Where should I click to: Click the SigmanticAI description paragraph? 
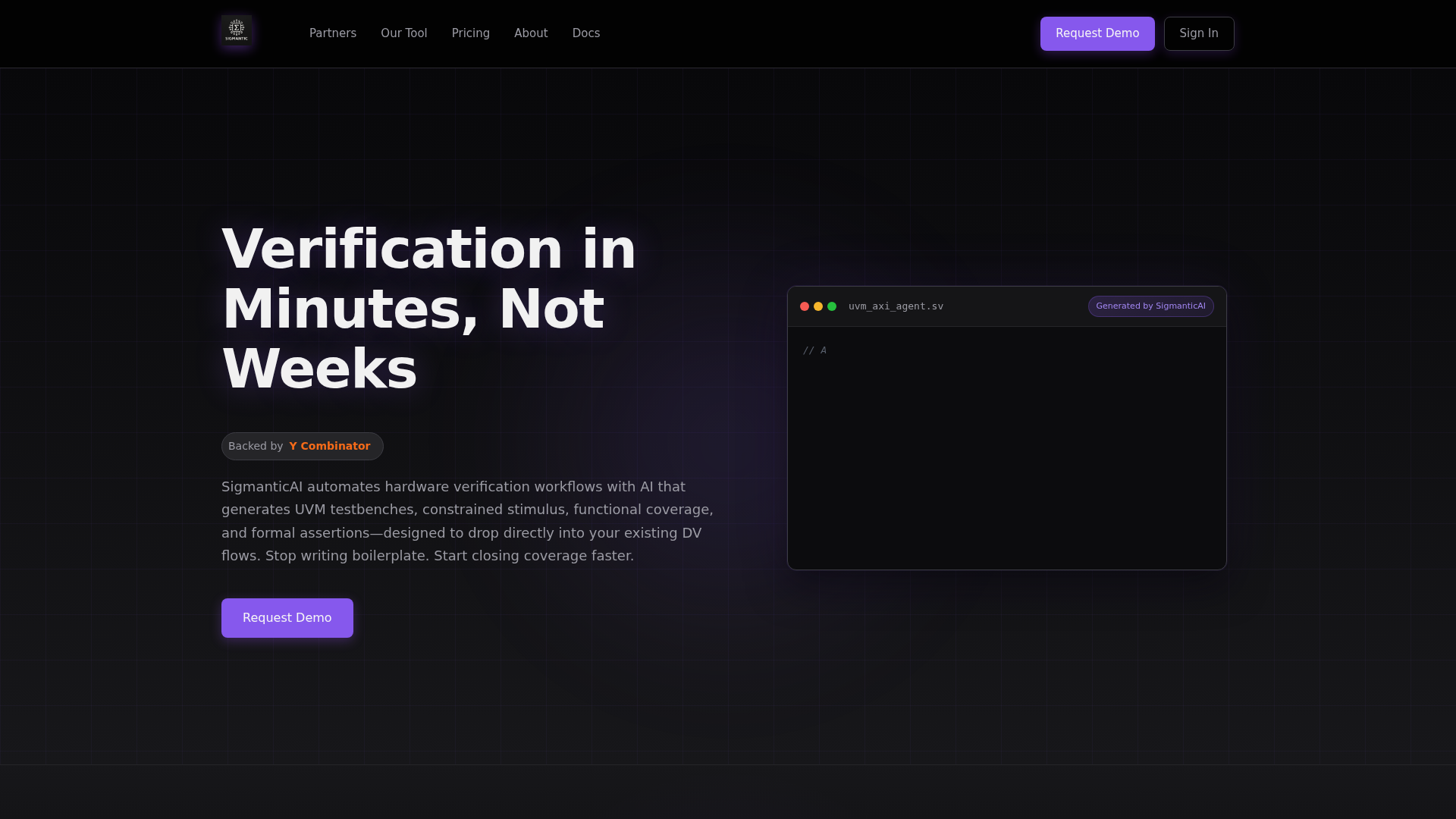tap(467, 521)
